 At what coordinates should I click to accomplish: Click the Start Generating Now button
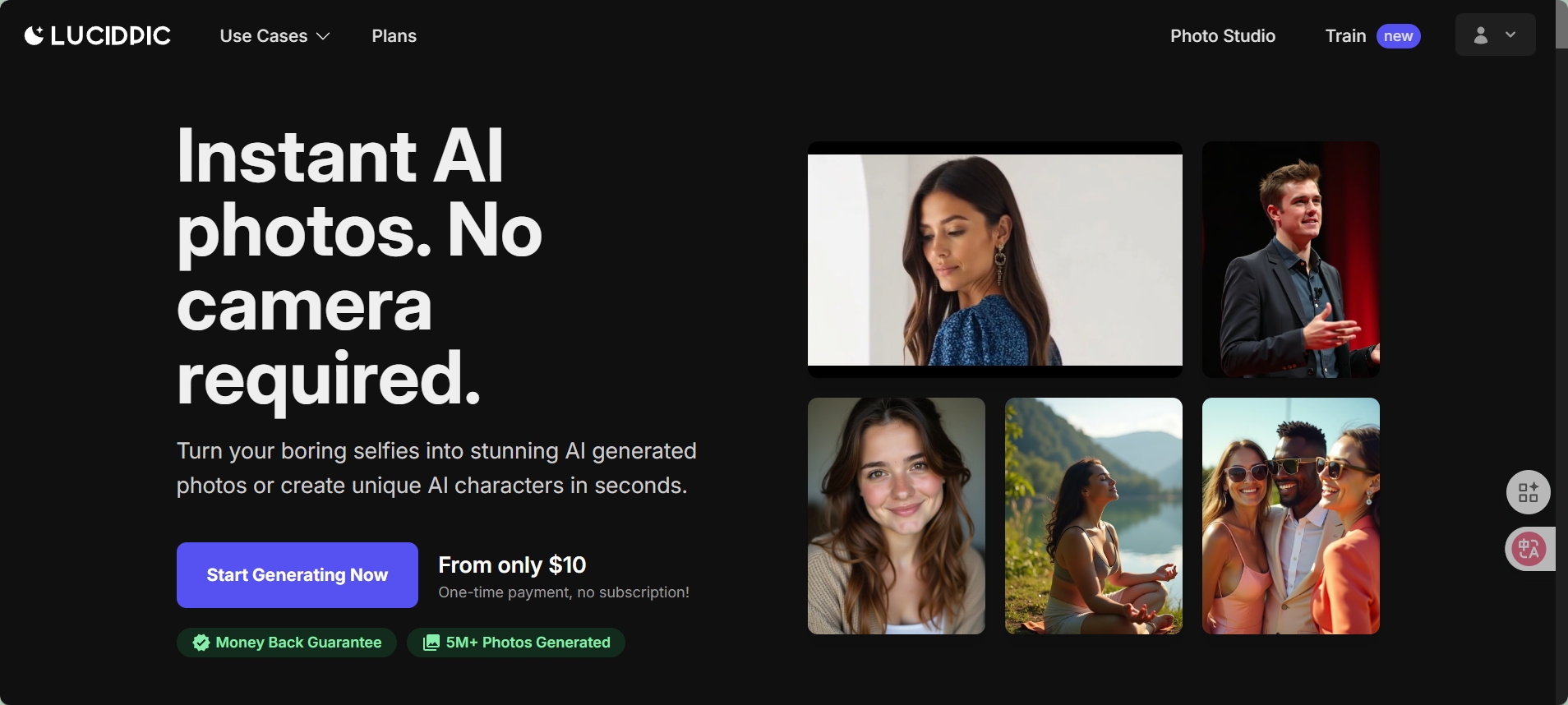point(297,575)
